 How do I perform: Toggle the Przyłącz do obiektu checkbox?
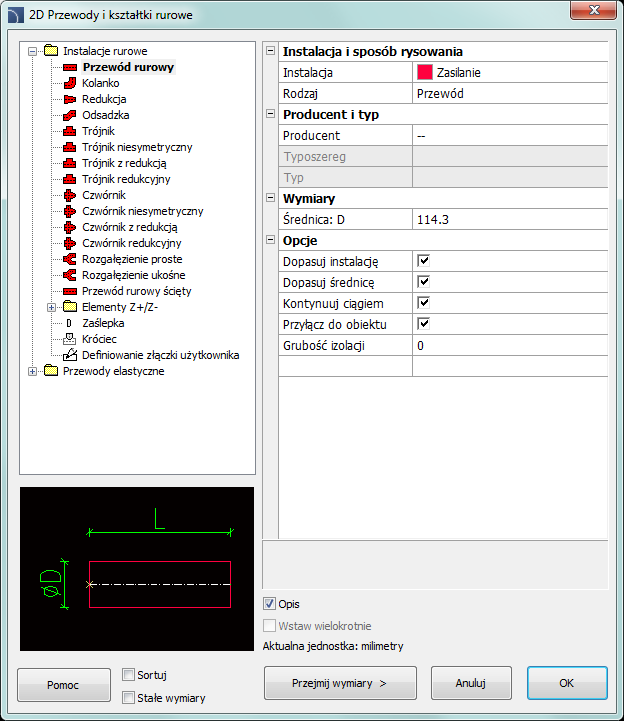coord(424,324)
